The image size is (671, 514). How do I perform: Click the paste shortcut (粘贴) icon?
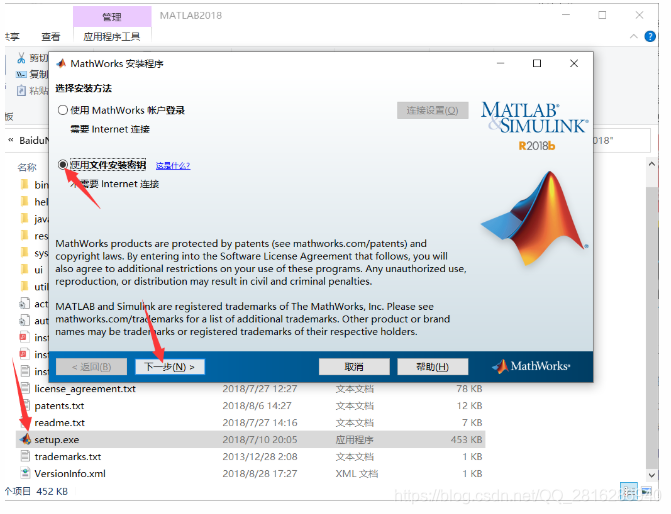pos(21,90)
